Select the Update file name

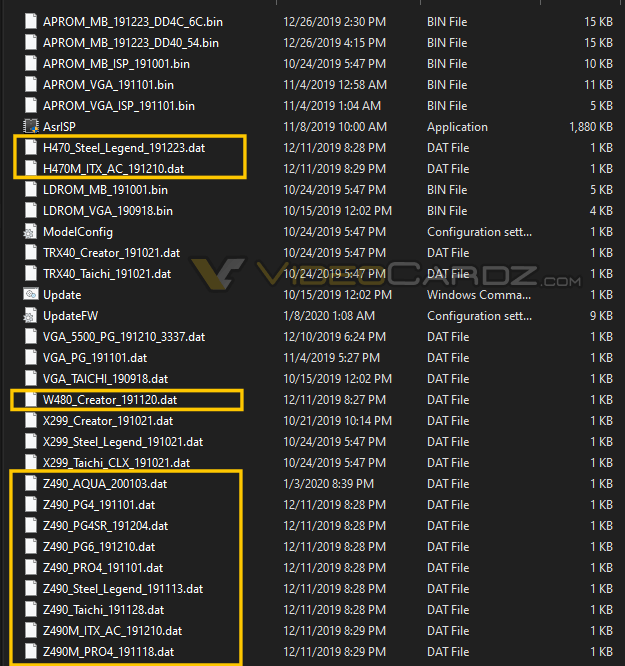pos(62,295)
